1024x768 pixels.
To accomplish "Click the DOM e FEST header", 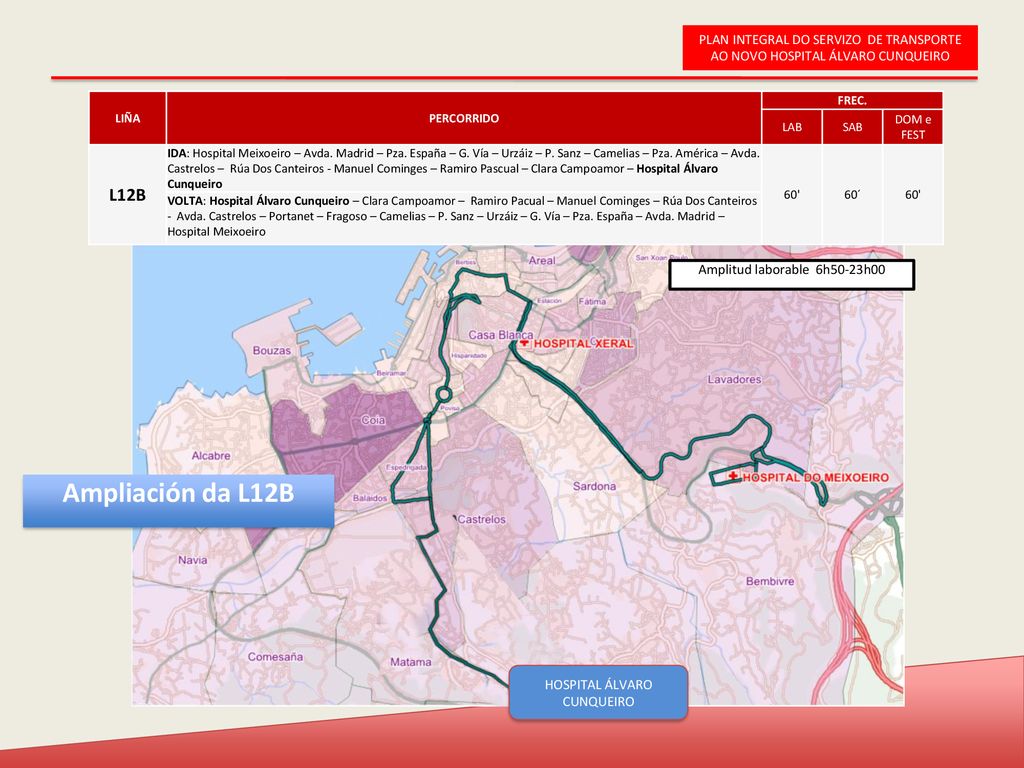I will (913, 127).
